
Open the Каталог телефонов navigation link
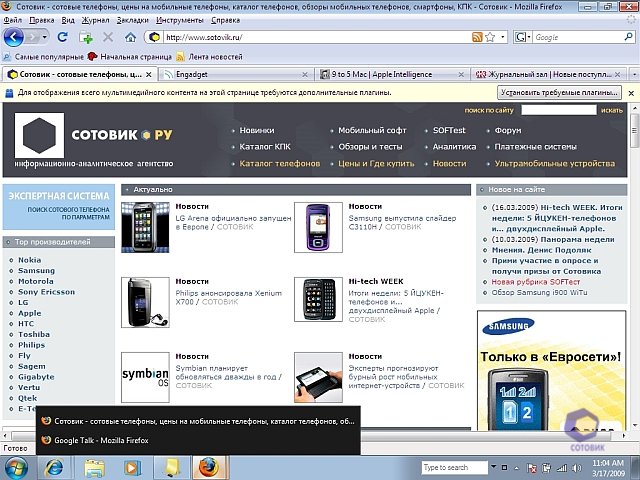pyautogui.click(x=279, y=163)
